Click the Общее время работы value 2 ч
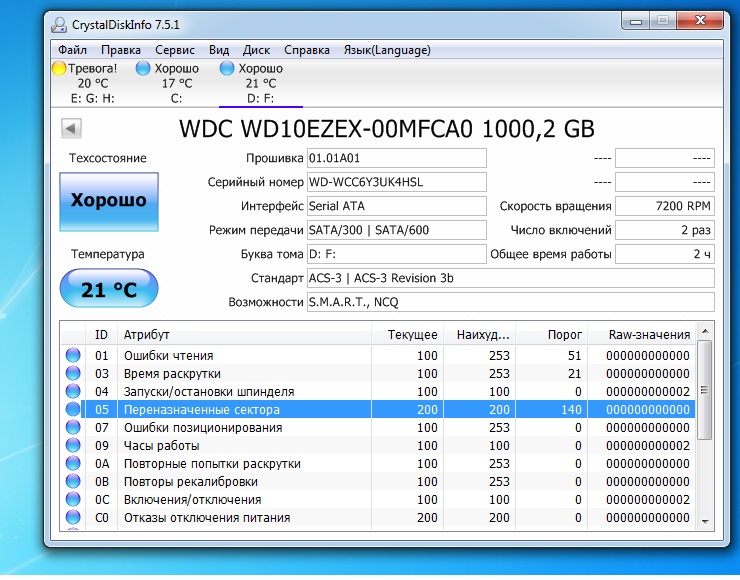The height and width of the screenshot is (580, 740). 665,254
